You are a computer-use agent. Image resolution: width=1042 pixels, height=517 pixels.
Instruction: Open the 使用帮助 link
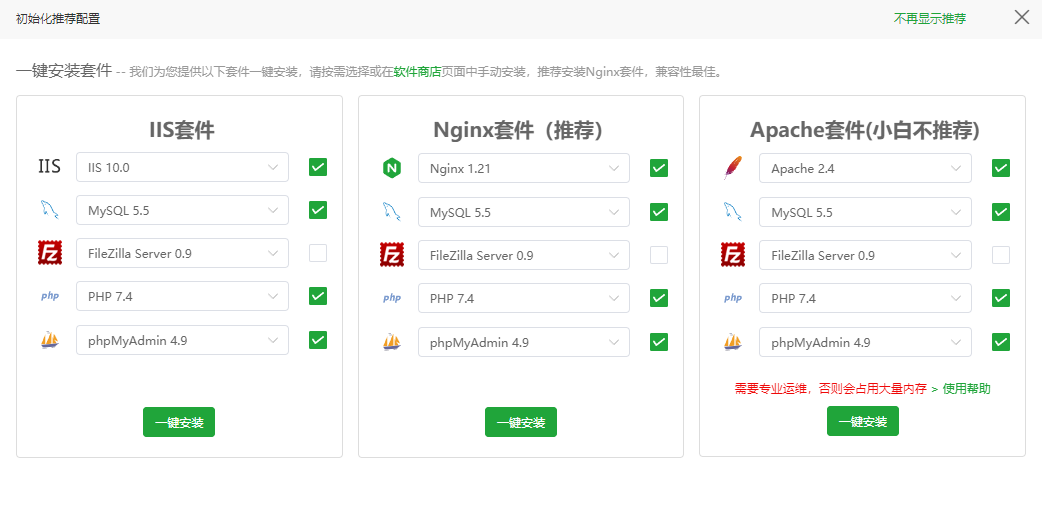967,389
